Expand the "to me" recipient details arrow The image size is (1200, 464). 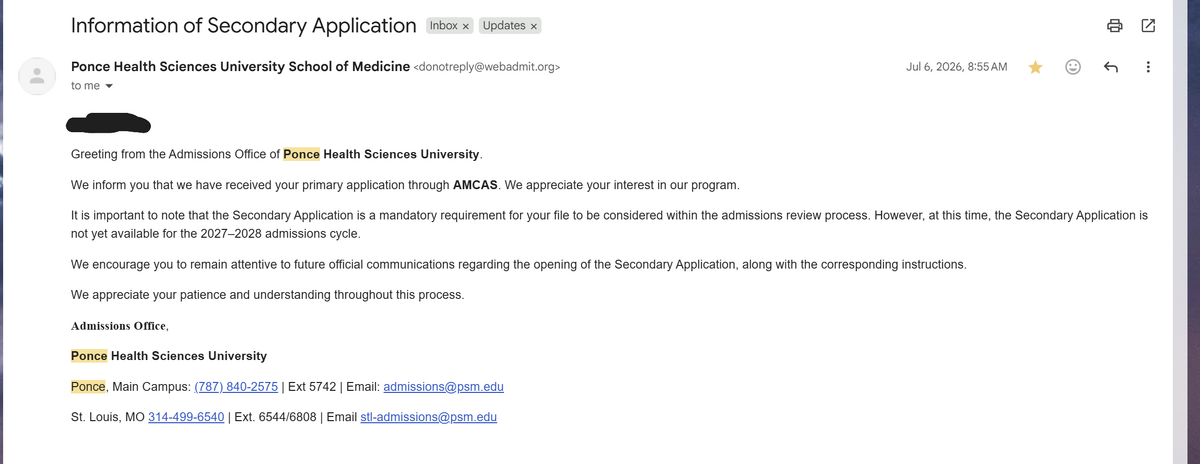(109, 86)
